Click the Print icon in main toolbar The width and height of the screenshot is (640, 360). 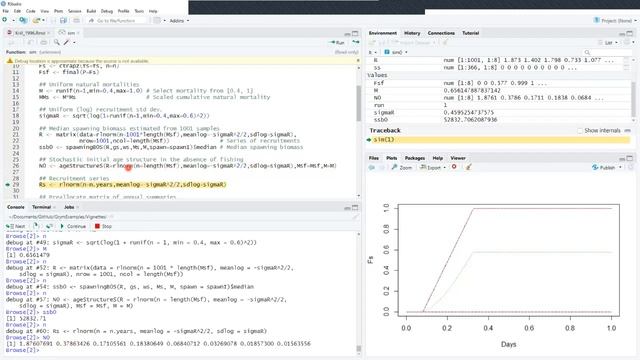click(x=76, y=20)
